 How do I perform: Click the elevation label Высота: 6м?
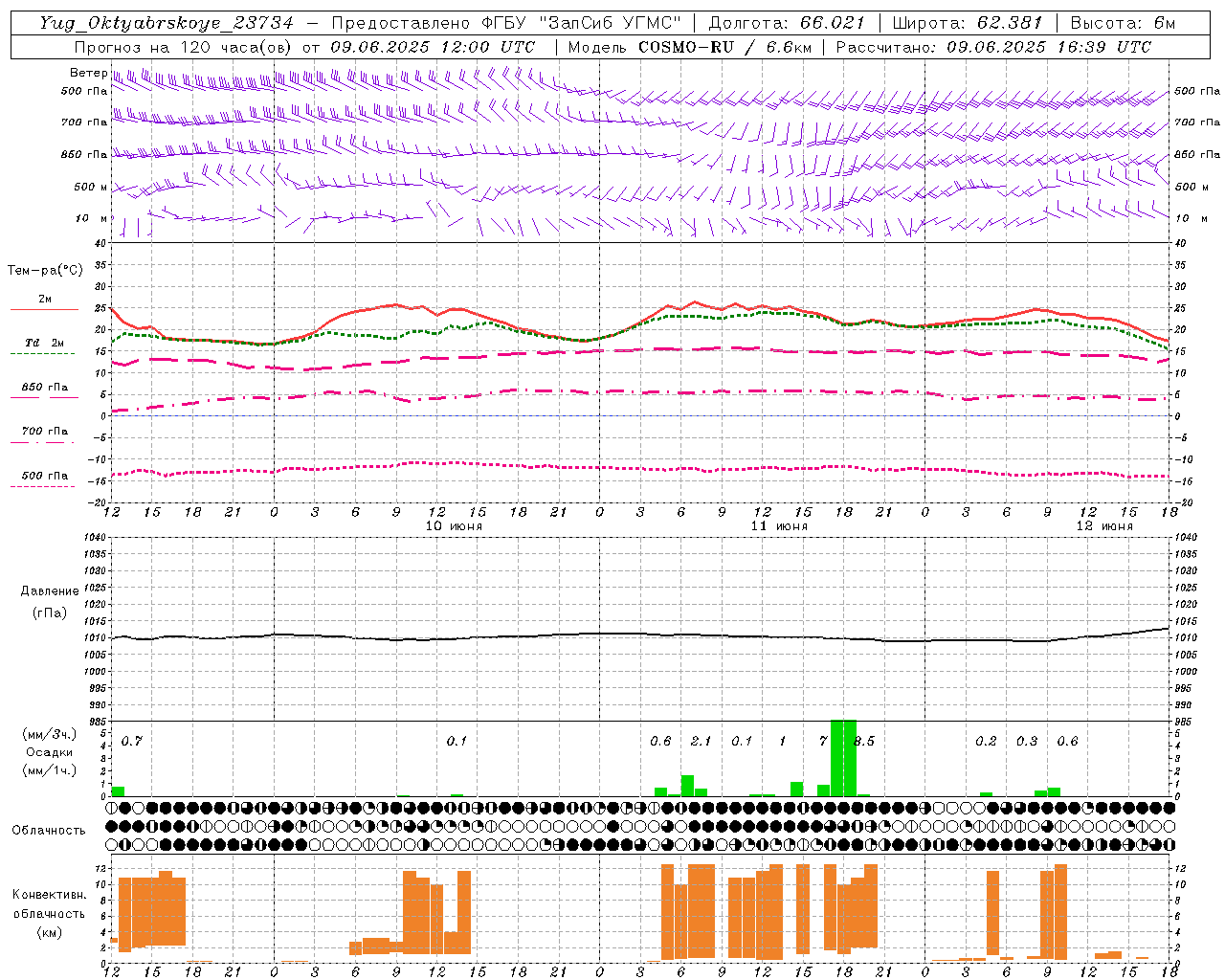click(x=1123, y=23)
